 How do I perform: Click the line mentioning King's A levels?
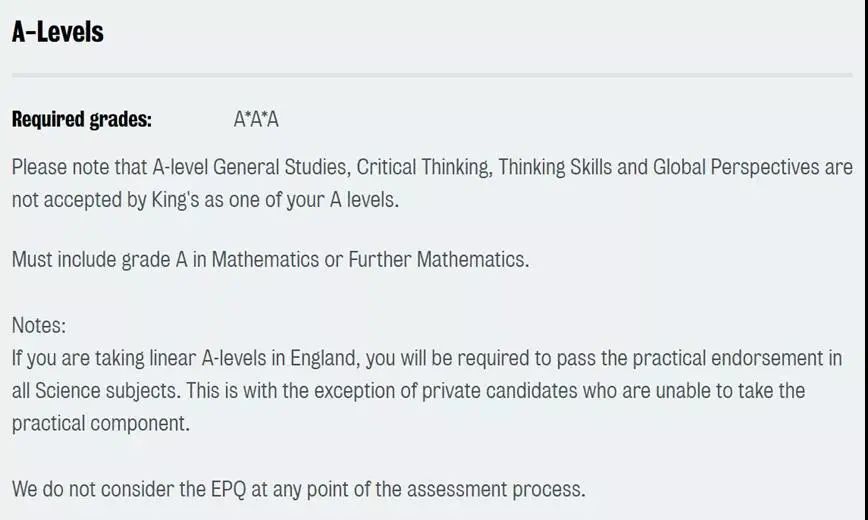205,200
